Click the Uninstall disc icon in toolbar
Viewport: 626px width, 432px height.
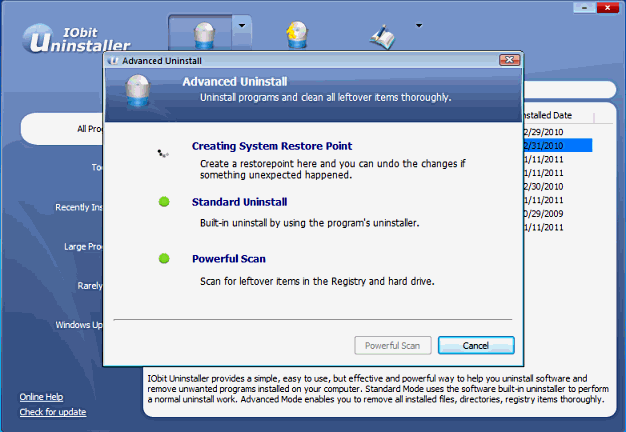204,34
